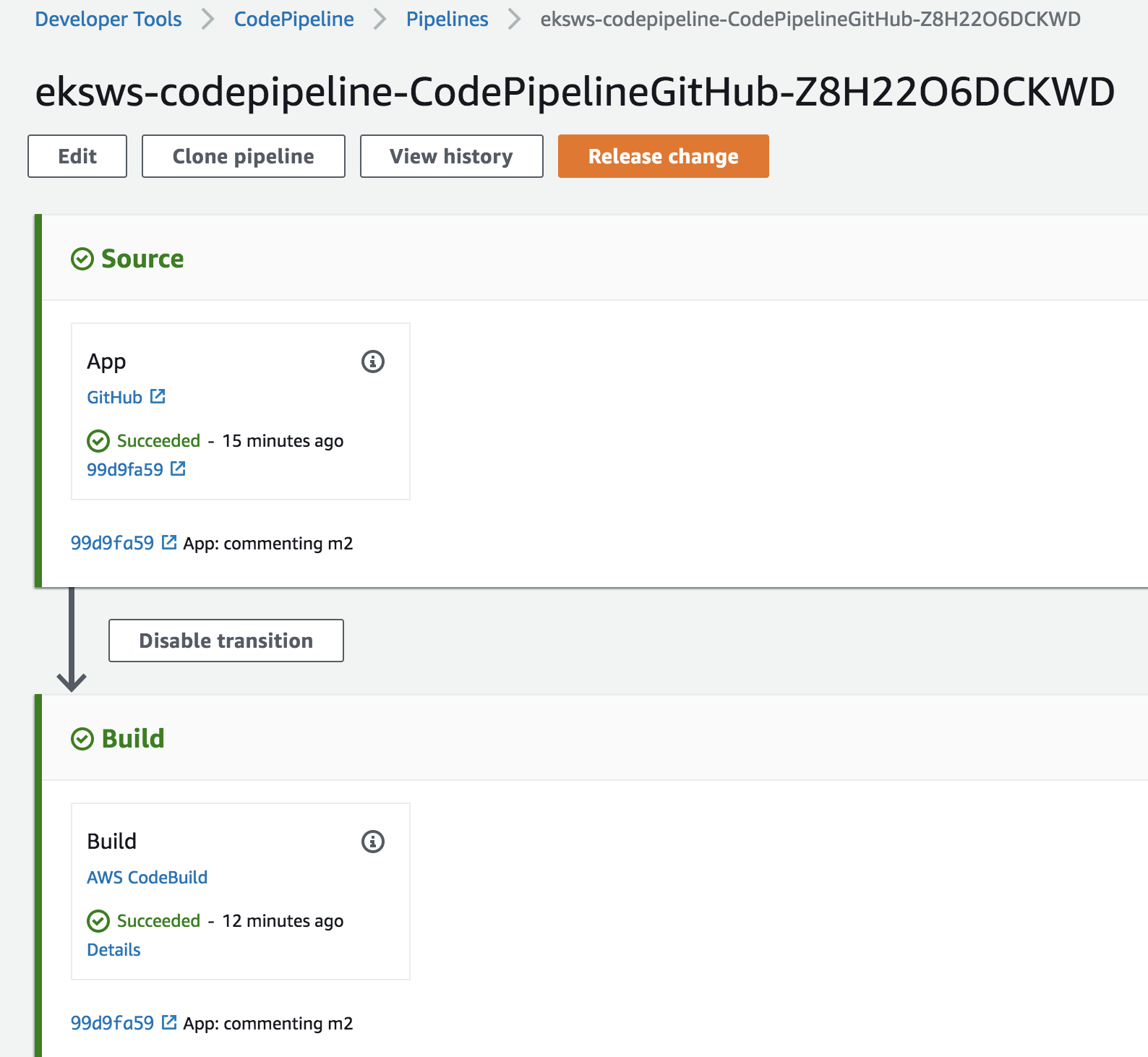This screenshot has width=1148, height=1057.
Task: Click the App action title
Action: [106, 361]
